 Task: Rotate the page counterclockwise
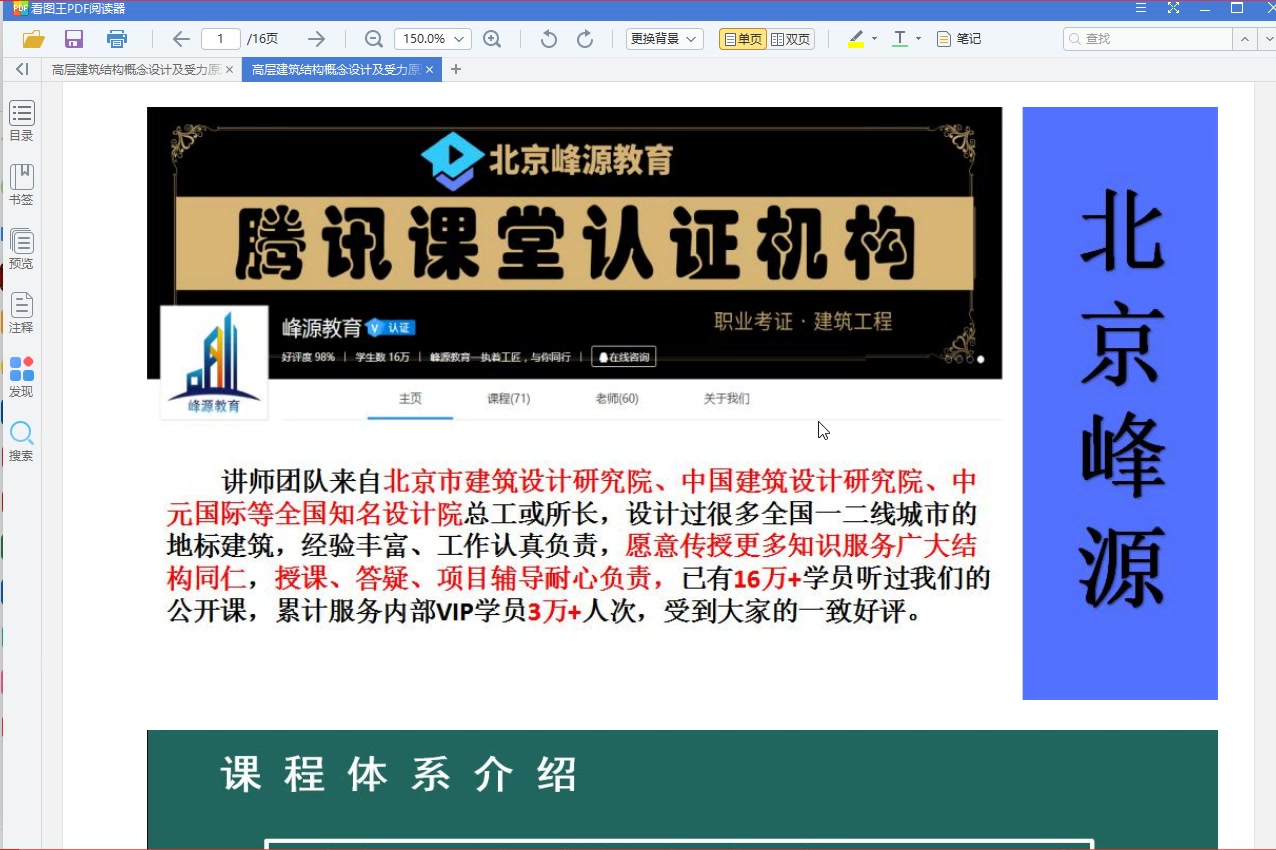547,38
